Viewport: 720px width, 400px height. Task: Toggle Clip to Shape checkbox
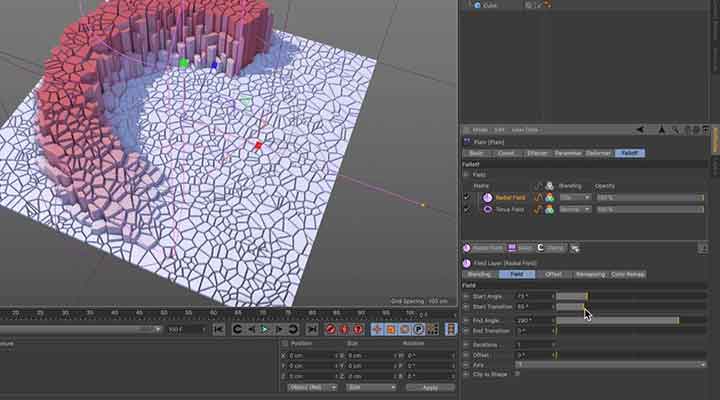click(x=517, y=374)
